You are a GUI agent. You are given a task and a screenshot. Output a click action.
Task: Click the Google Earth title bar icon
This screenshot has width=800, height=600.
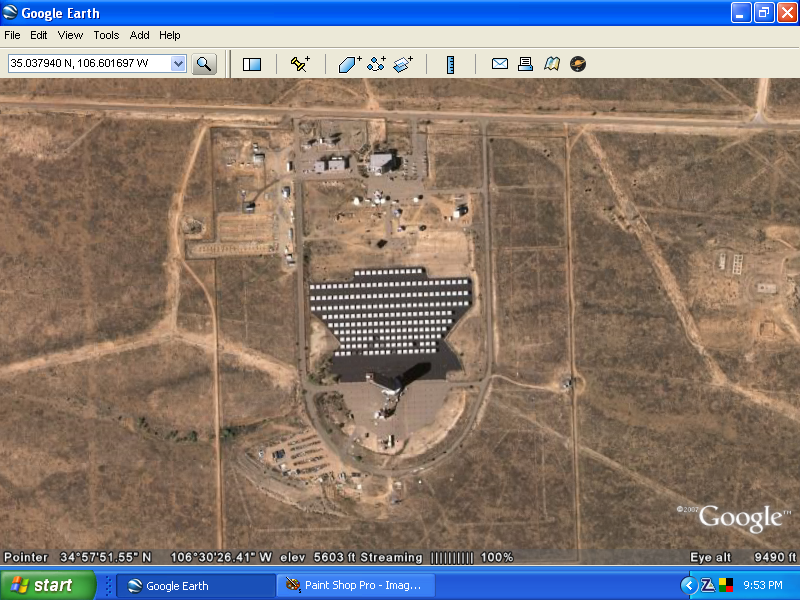pyautogui.click(x=10, y=12)
